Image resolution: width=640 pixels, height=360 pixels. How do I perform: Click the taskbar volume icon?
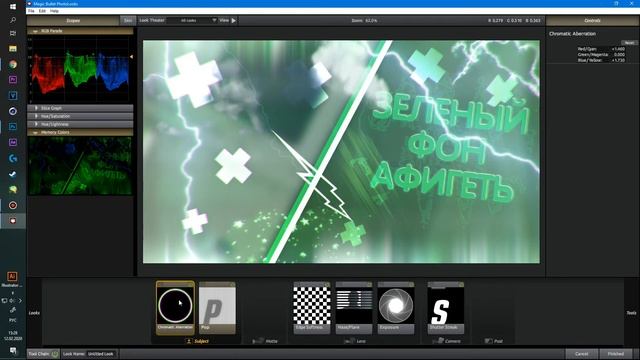click(12, 301)
